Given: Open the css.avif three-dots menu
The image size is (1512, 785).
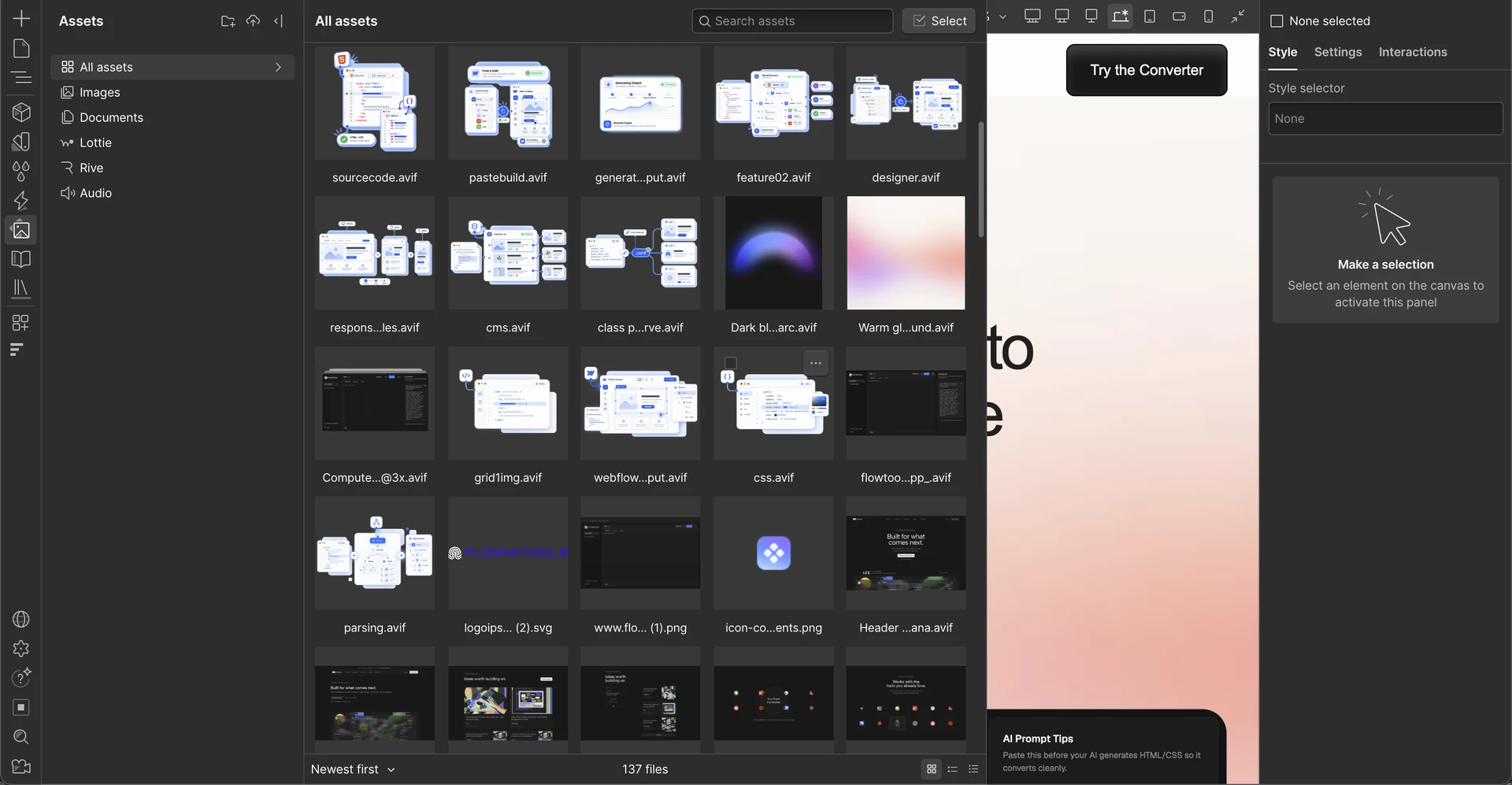Looking at the screenshot, I should [816, 363].
